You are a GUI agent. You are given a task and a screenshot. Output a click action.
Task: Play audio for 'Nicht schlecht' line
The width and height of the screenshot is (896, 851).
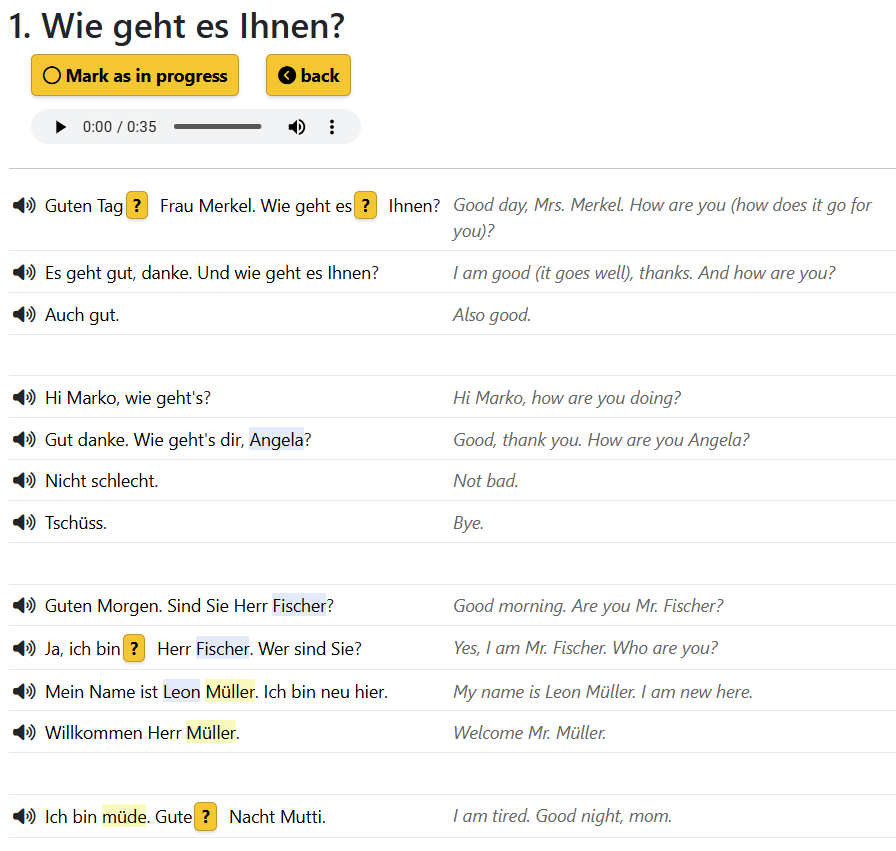(x=24, y=481)
